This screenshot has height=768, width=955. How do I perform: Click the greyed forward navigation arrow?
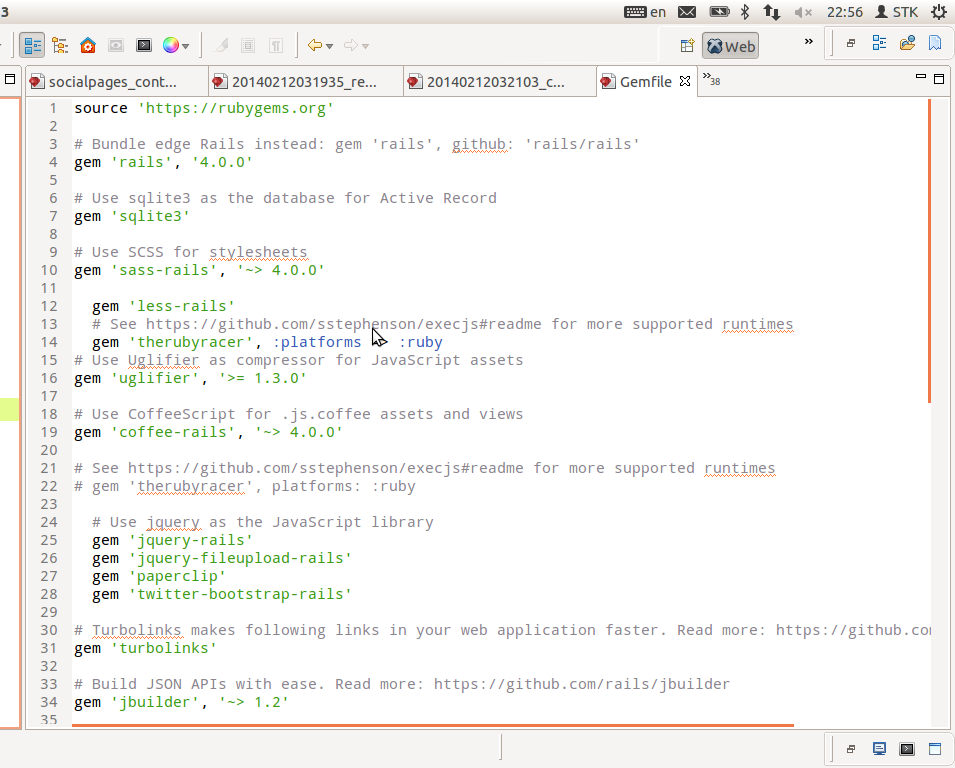(x=350, y=45)
